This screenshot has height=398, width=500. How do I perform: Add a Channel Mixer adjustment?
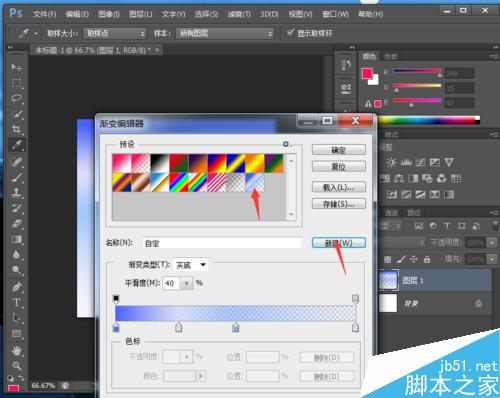point(441,178)
